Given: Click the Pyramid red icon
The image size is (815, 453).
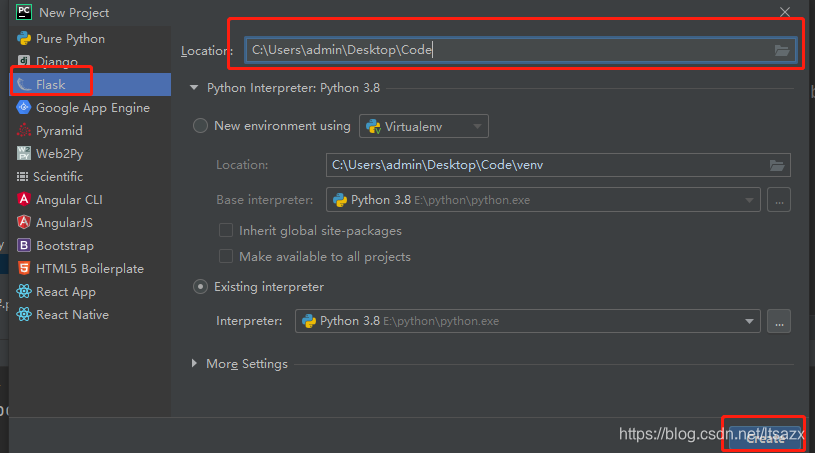Looking at the screenshot, I should tap(24, 130).
